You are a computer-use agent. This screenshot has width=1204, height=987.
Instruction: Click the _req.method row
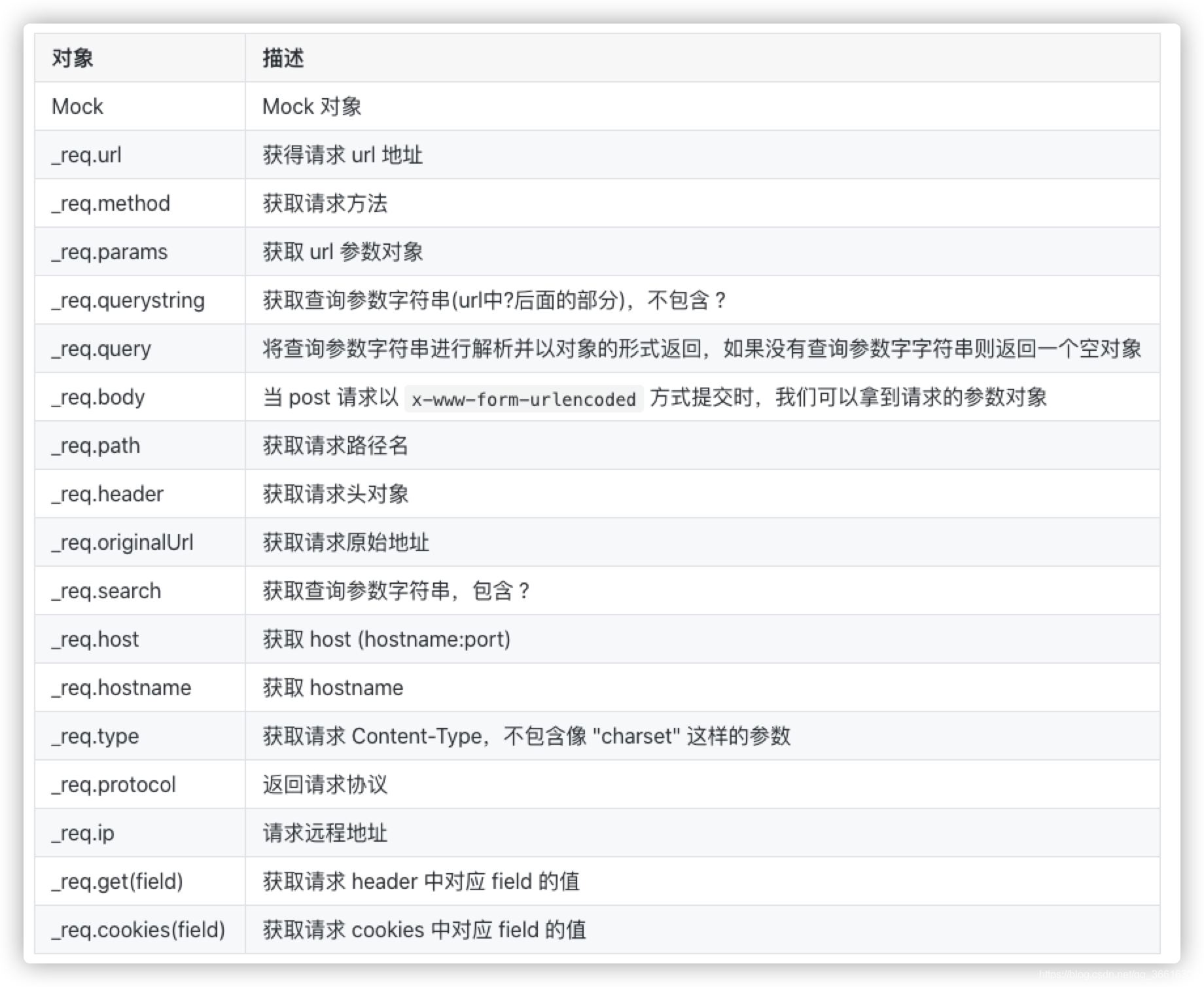tap(110, 204)
